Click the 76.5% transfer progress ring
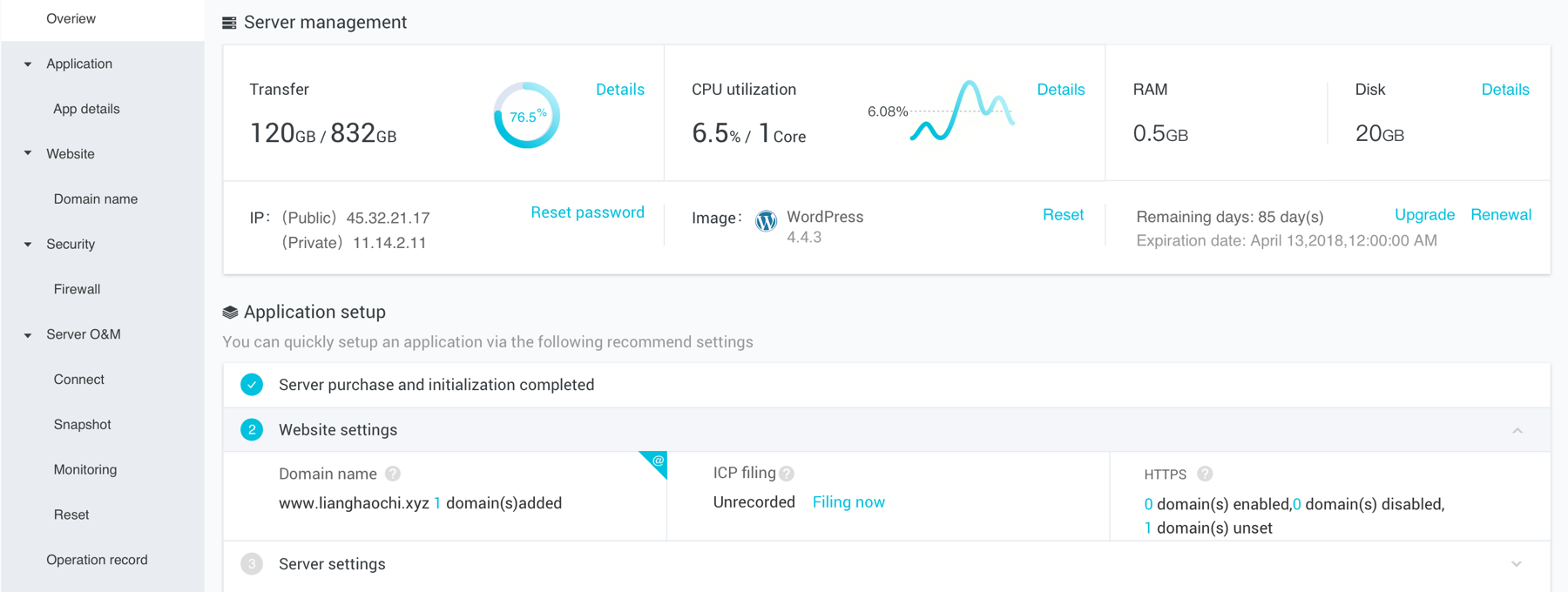 pos(527,116)
